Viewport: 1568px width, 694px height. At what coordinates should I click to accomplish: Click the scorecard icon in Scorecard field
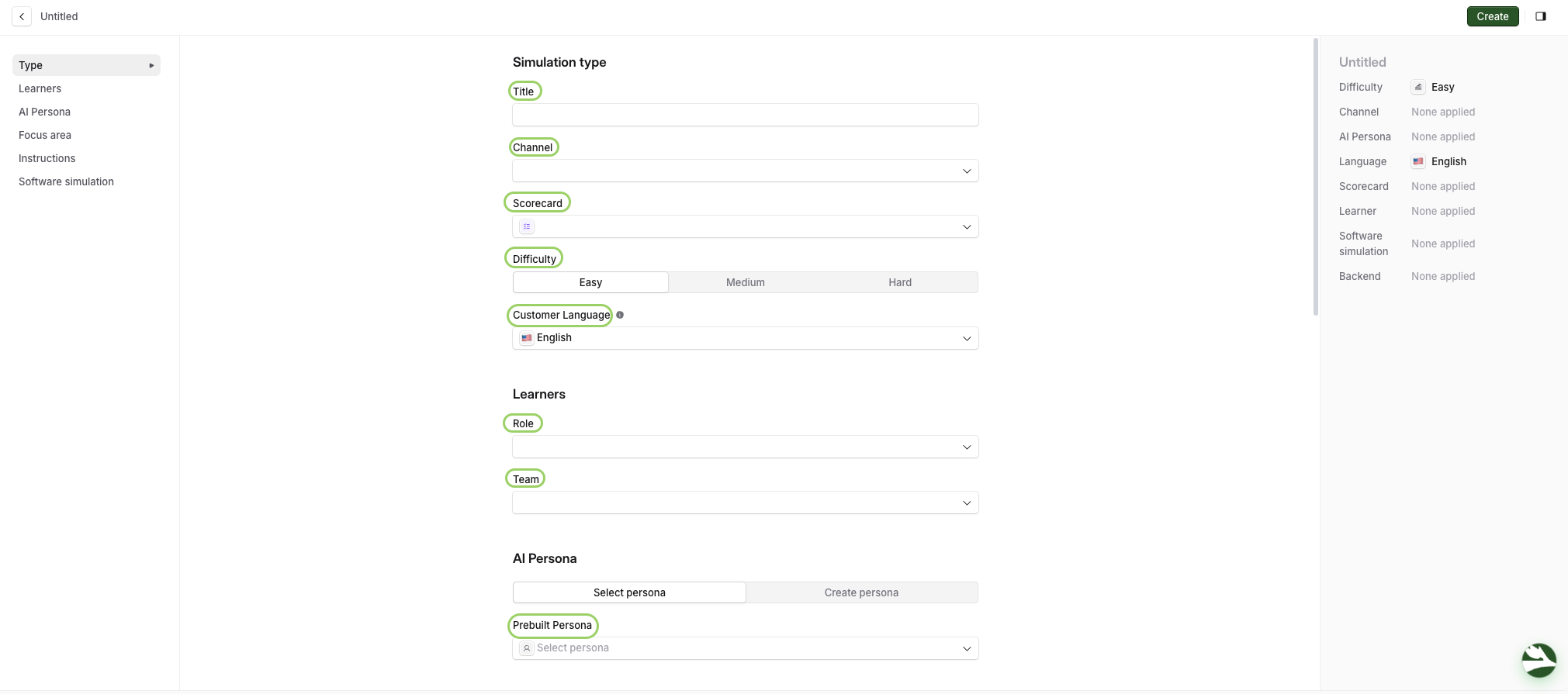pos(527,226)
